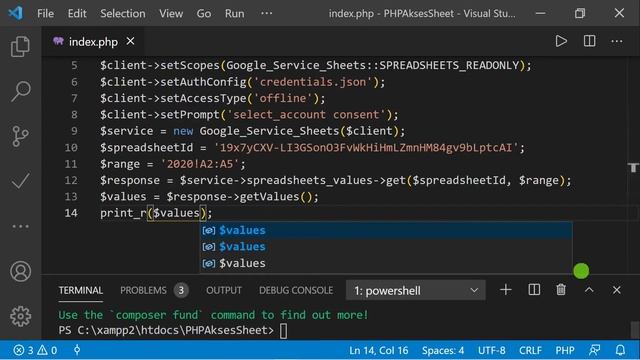Open notifications bell in status bar
The height and width of the screenshot is (360, 640).
tap(620, 350)
